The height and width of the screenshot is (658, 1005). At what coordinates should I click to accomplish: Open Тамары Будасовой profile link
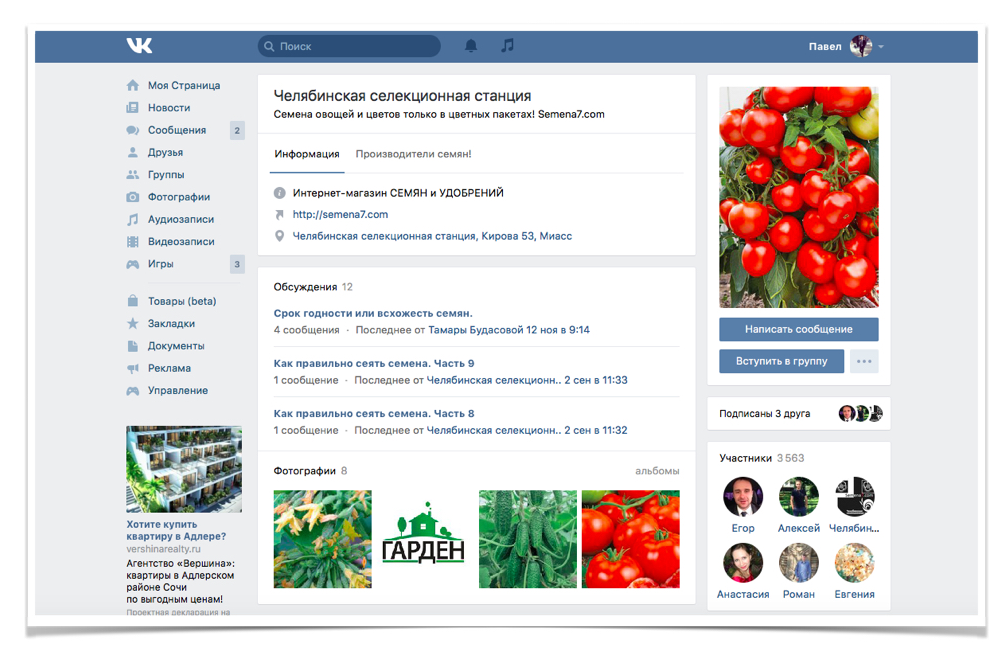click(x=476, y=330)
